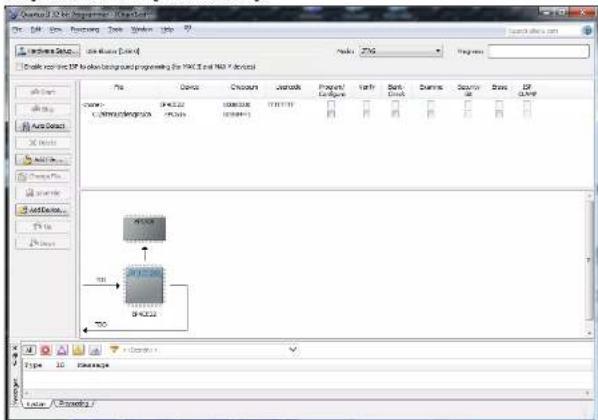Screen dimensions: 598x420
Task: Click the Down button
Action: pyautogui.click(x=43, y=243)
